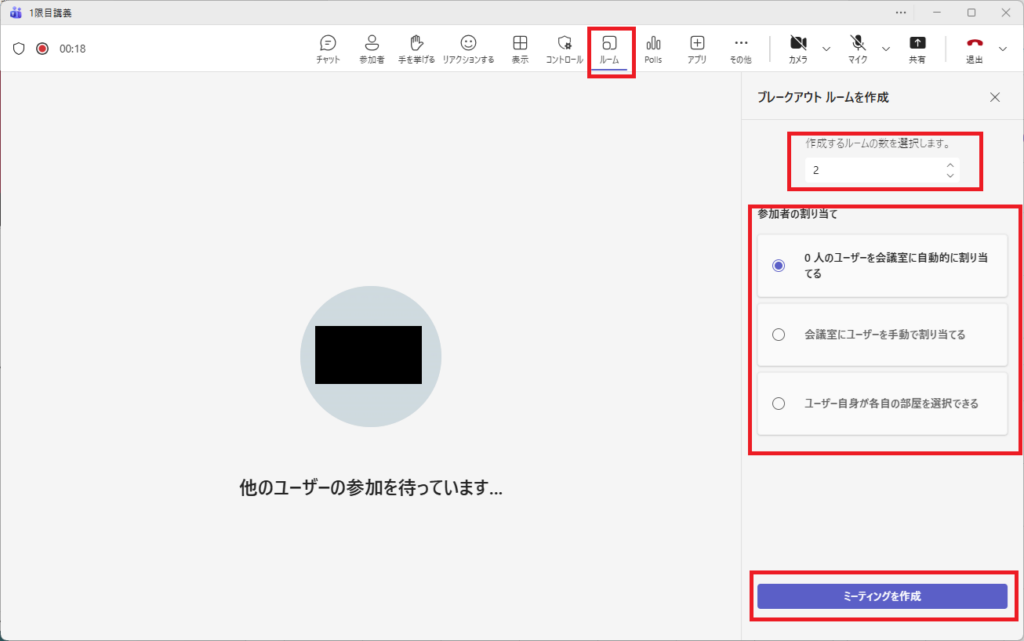
Task: Open the その他 more options menu
Action: coord(741,48)
